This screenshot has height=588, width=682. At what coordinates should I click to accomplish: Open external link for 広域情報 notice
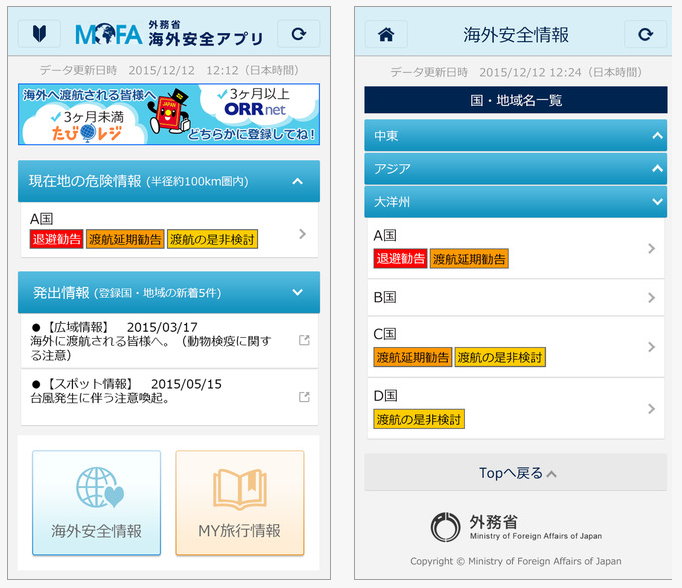click(x=304, y=341)
